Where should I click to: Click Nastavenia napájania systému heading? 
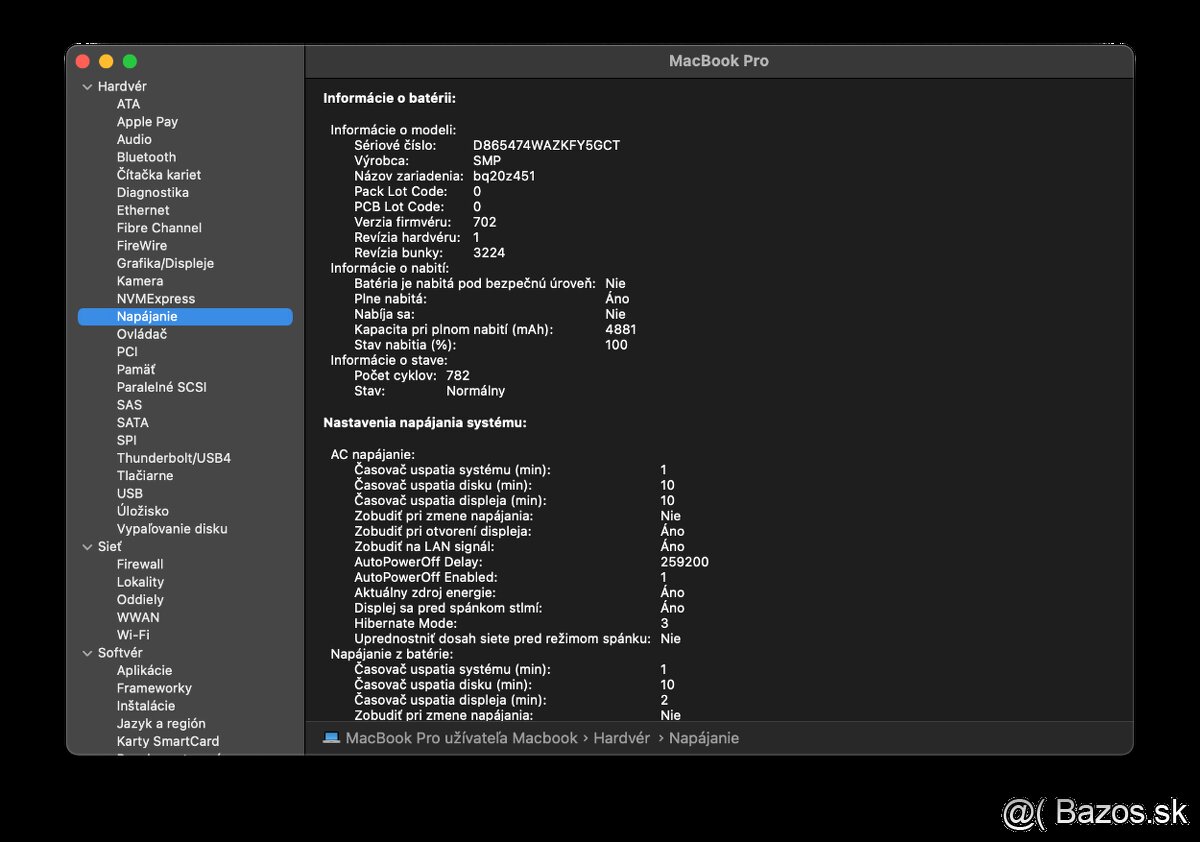[x=425, y=423]
